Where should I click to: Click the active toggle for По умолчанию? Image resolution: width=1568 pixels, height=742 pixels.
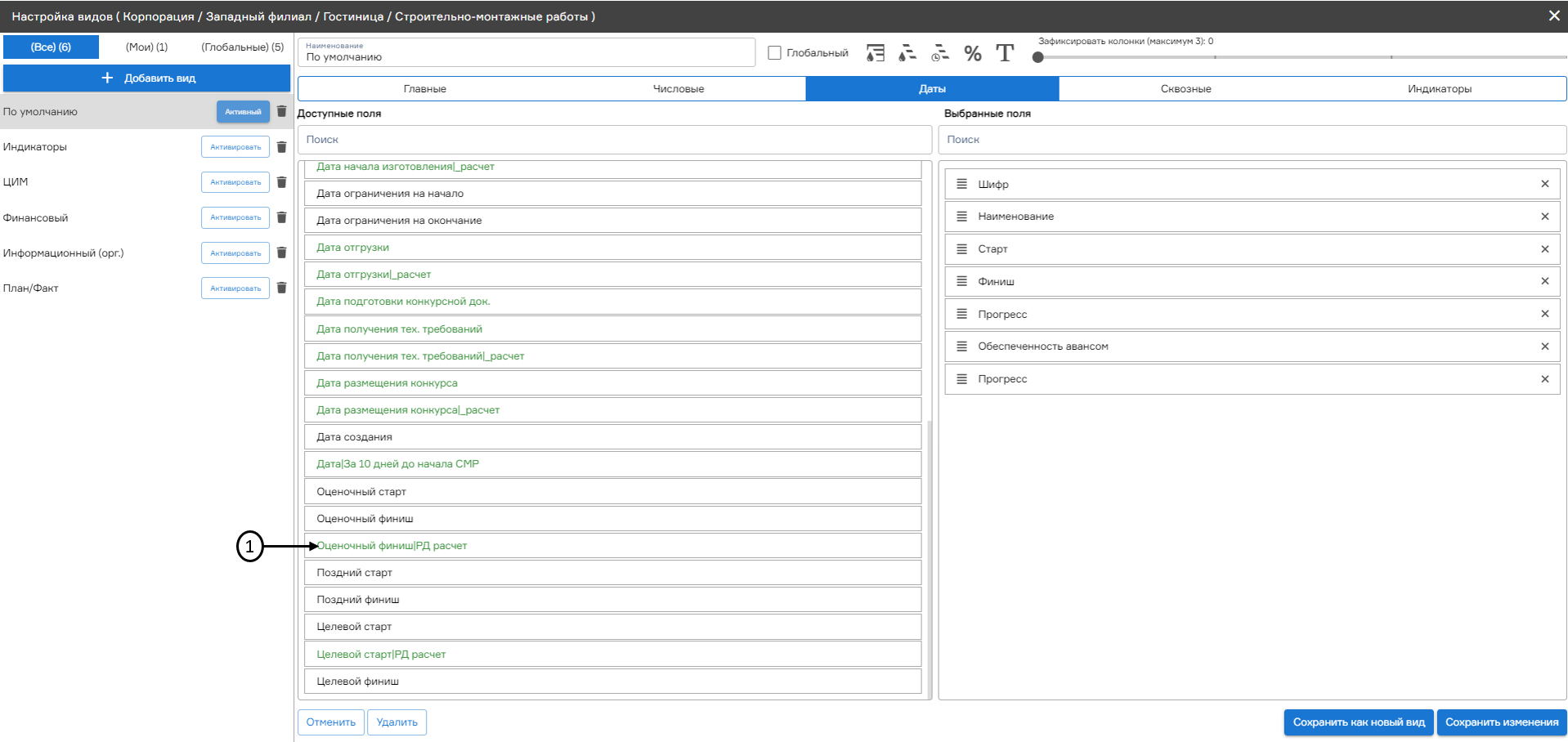[243, 112]
